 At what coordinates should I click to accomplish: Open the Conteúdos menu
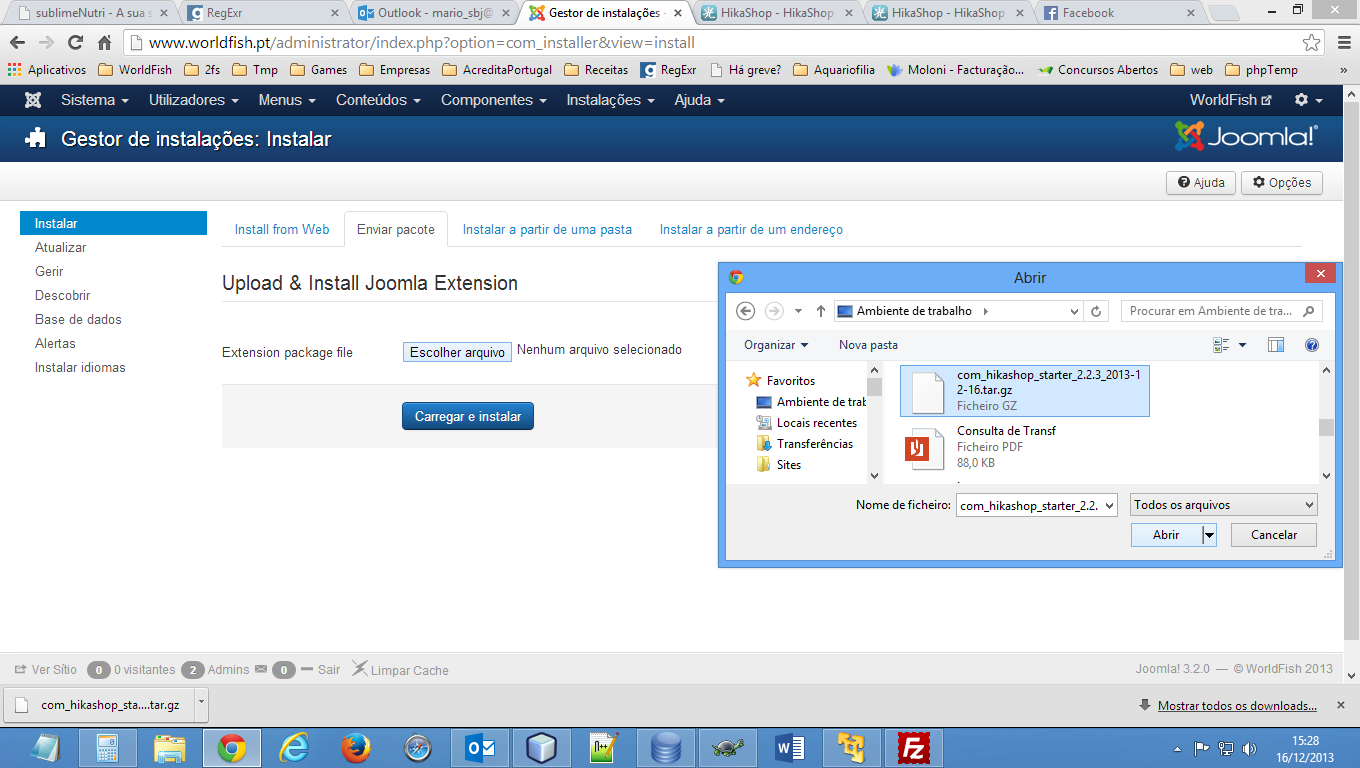(378, 100)
